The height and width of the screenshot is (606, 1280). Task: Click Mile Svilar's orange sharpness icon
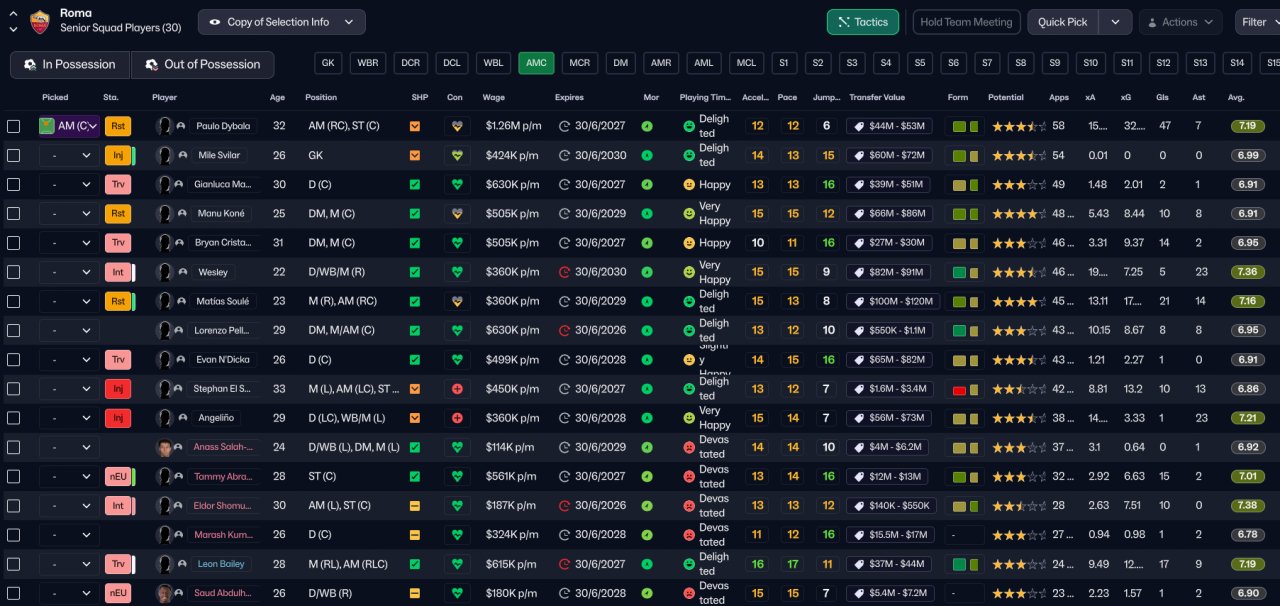click(x=415, y=155)
